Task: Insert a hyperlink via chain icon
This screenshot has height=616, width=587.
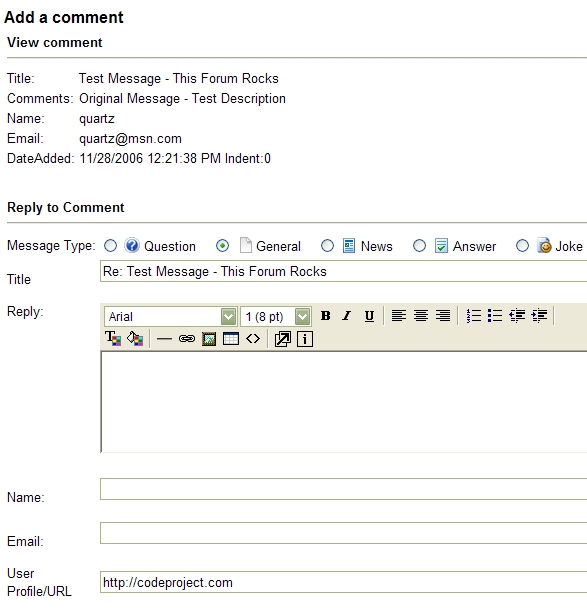Action: (x=187, y=339)
